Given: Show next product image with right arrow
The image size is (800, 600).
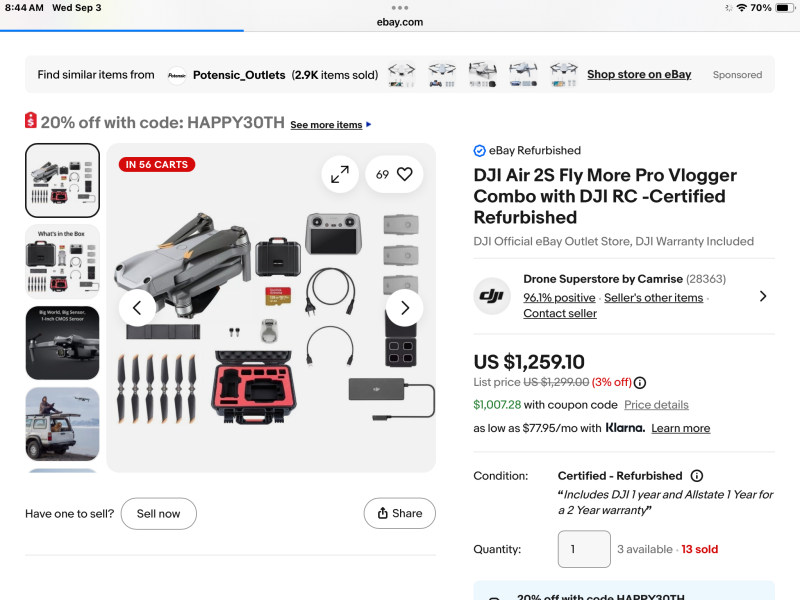Looking at the screenshot, I should point(404,308).
